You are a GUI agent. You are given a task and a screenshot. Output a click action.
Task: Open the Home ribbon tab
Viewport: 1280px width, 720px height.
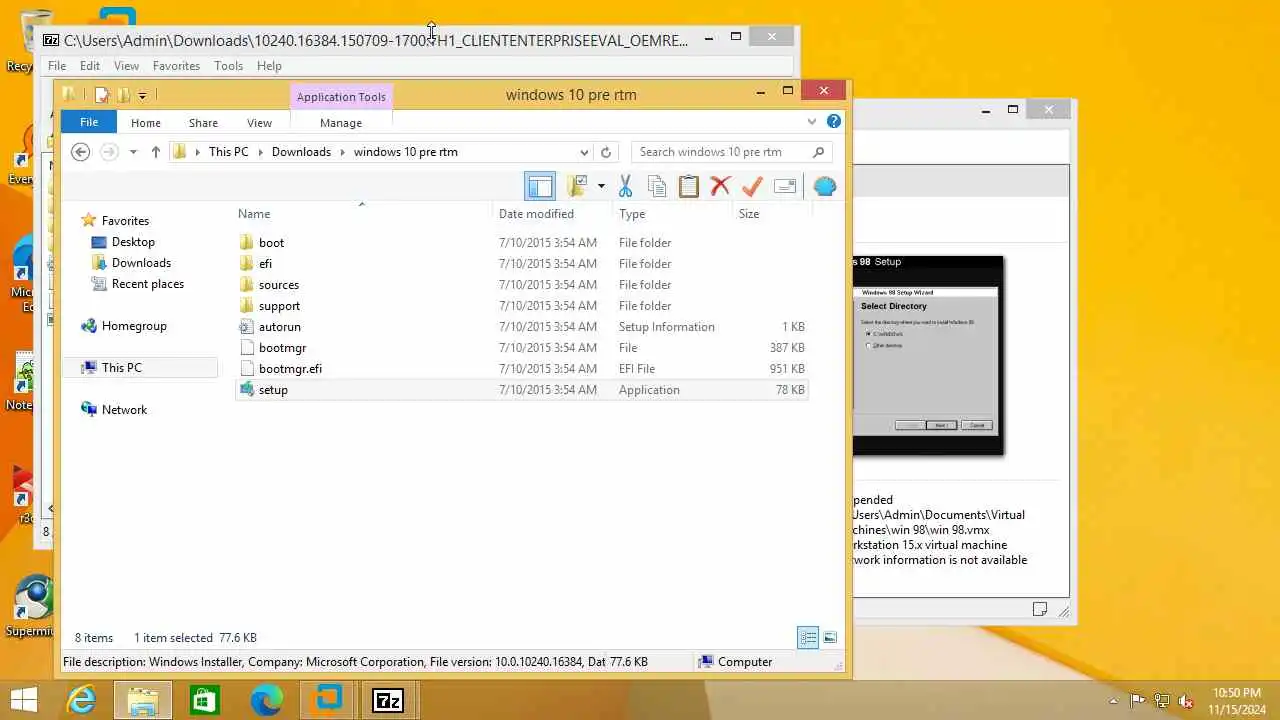146,123
